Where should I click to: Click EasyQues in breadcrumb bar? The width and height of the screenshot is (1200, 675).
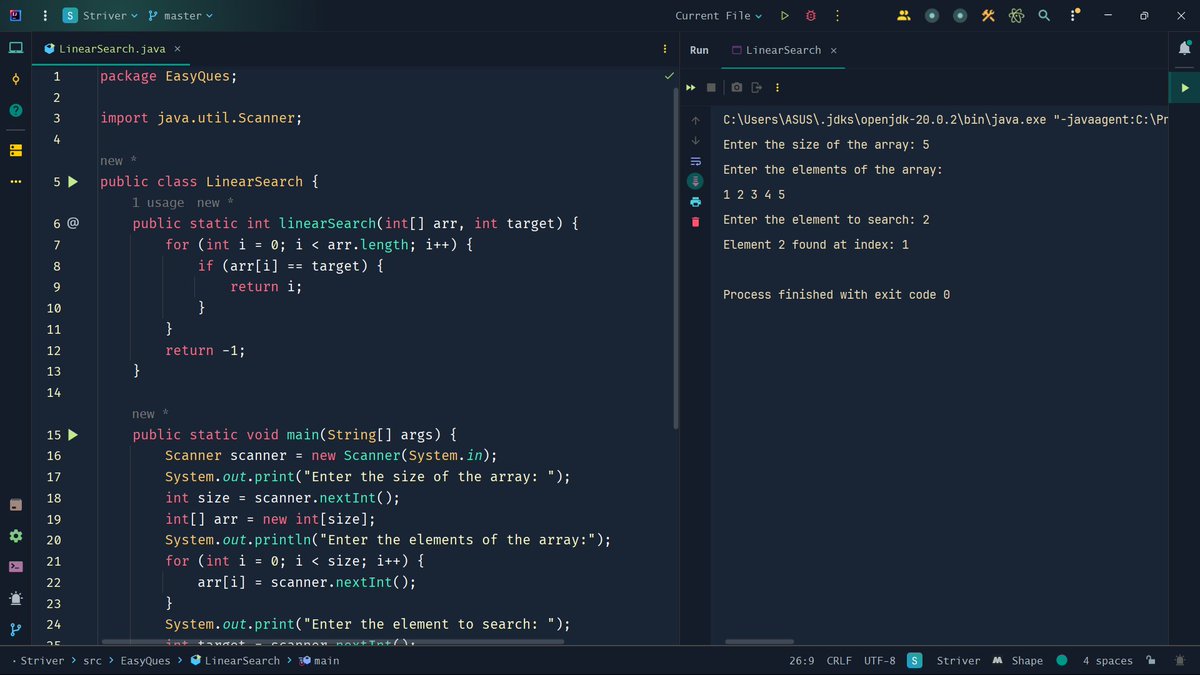(146, 660)
